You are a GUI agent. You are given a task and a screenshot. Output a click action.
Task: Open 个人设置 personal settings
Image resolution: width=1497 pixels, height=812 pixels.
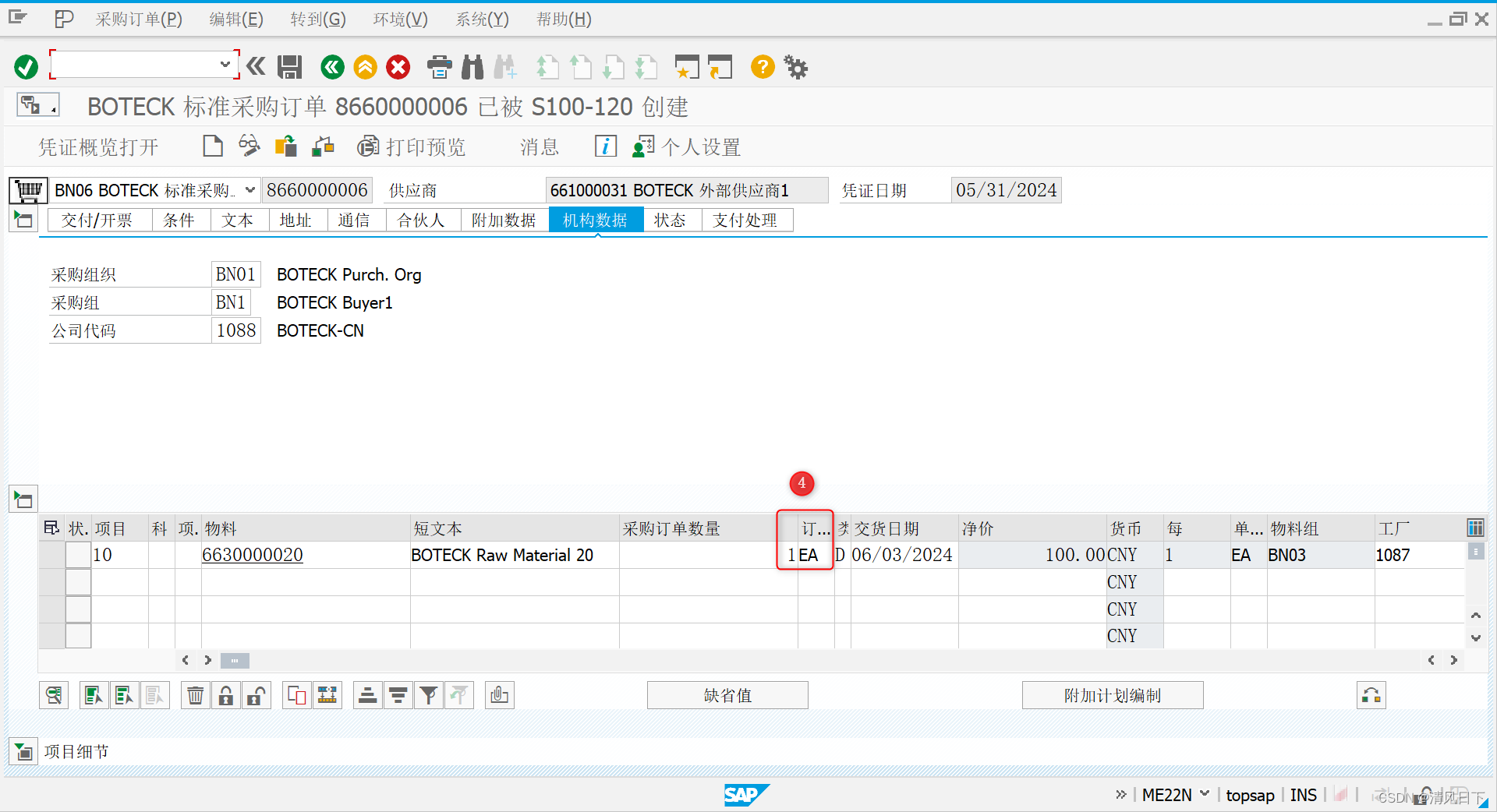click(x=685, y=146)
